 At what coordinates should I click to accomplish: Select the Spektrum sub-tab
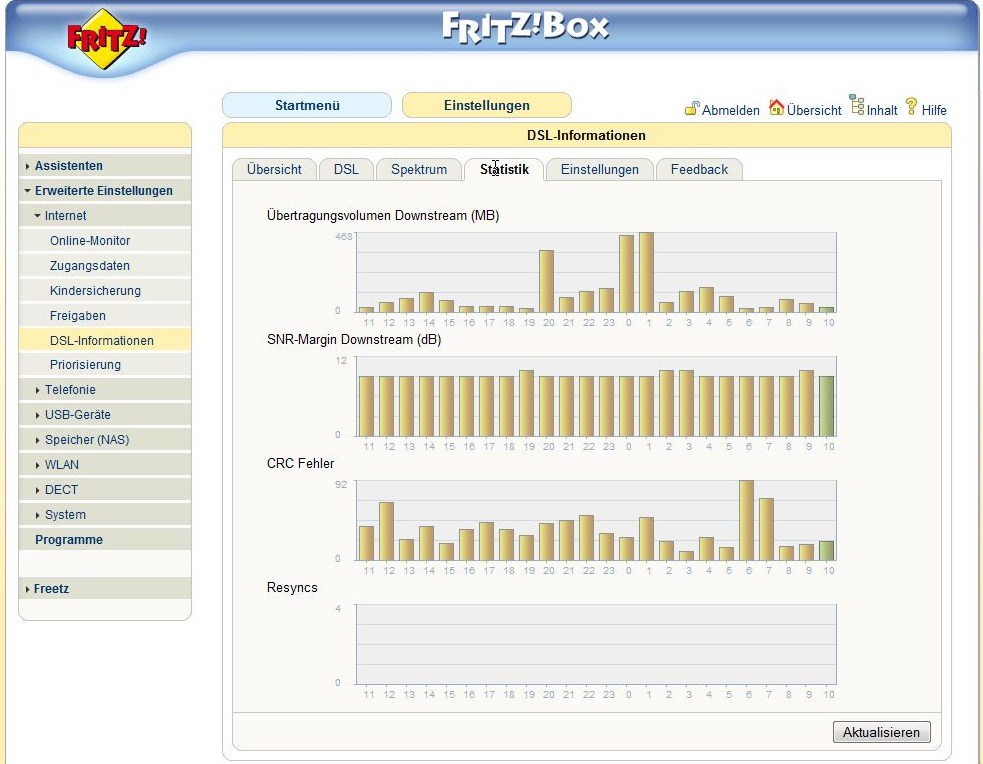[419, 169]
